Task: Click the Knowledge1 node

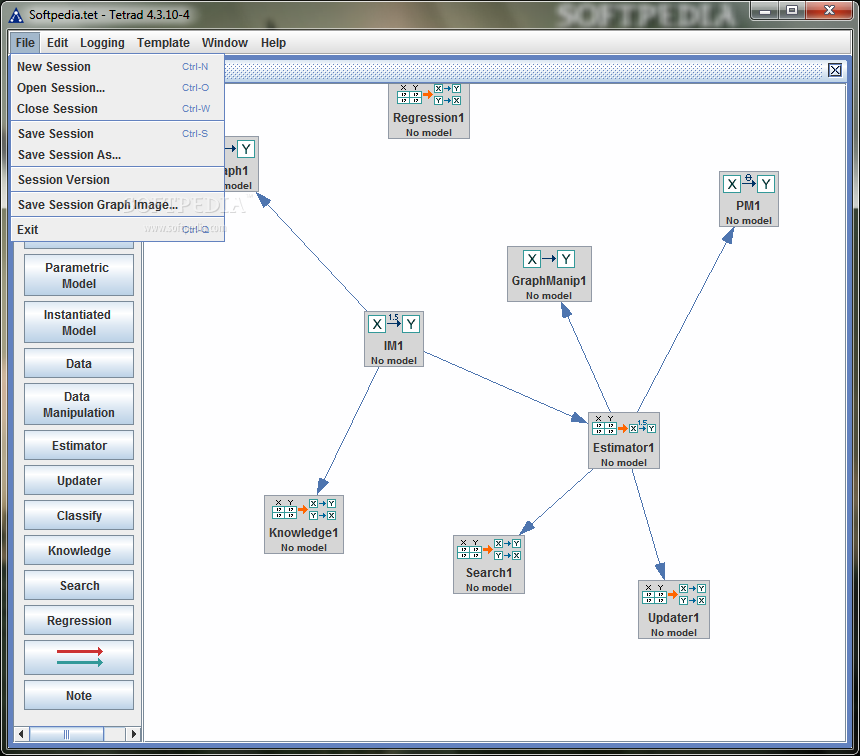Action: coord(304,524)
